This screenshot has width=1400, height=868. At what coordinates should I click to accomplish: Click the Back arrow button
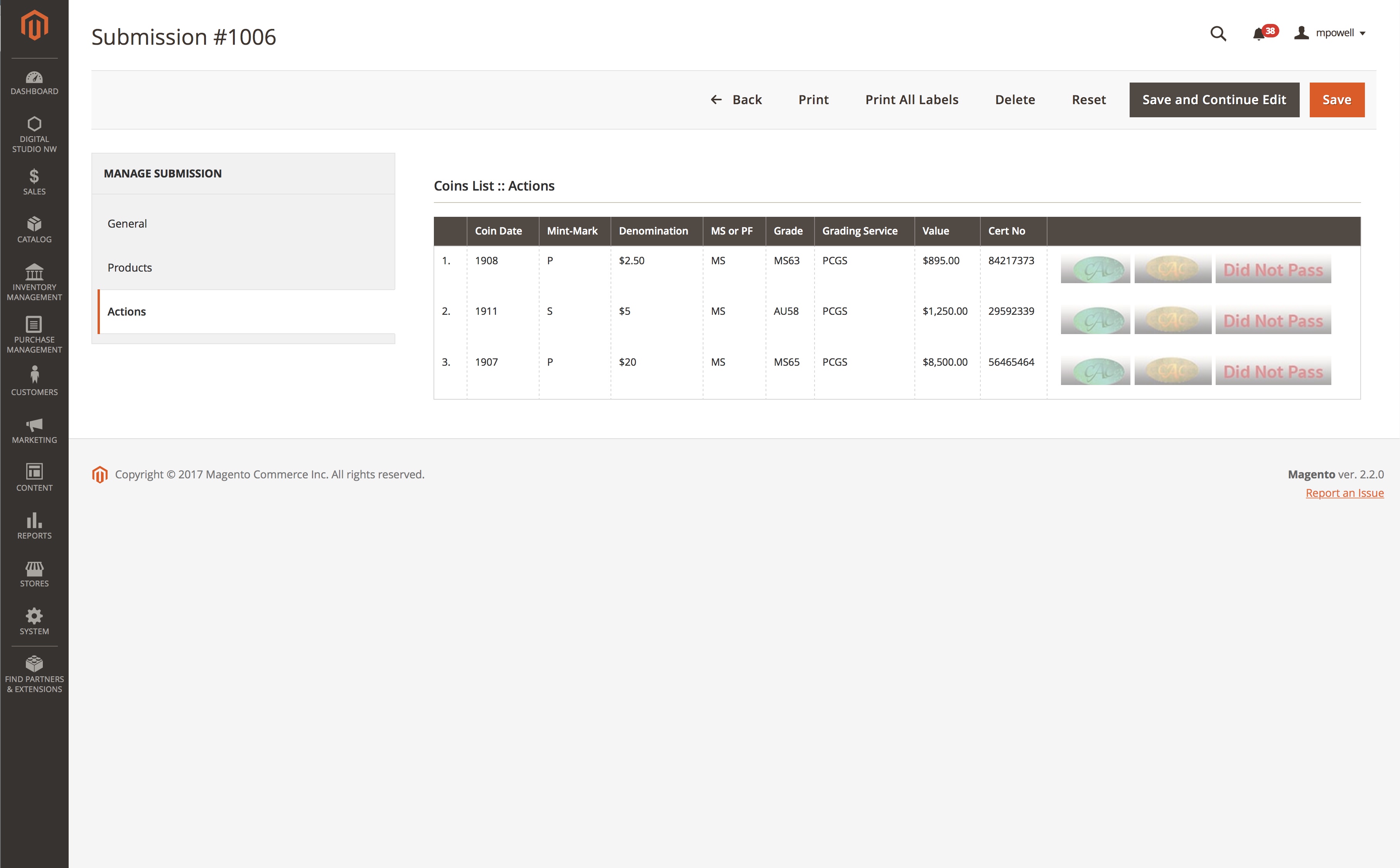point(736,100)
